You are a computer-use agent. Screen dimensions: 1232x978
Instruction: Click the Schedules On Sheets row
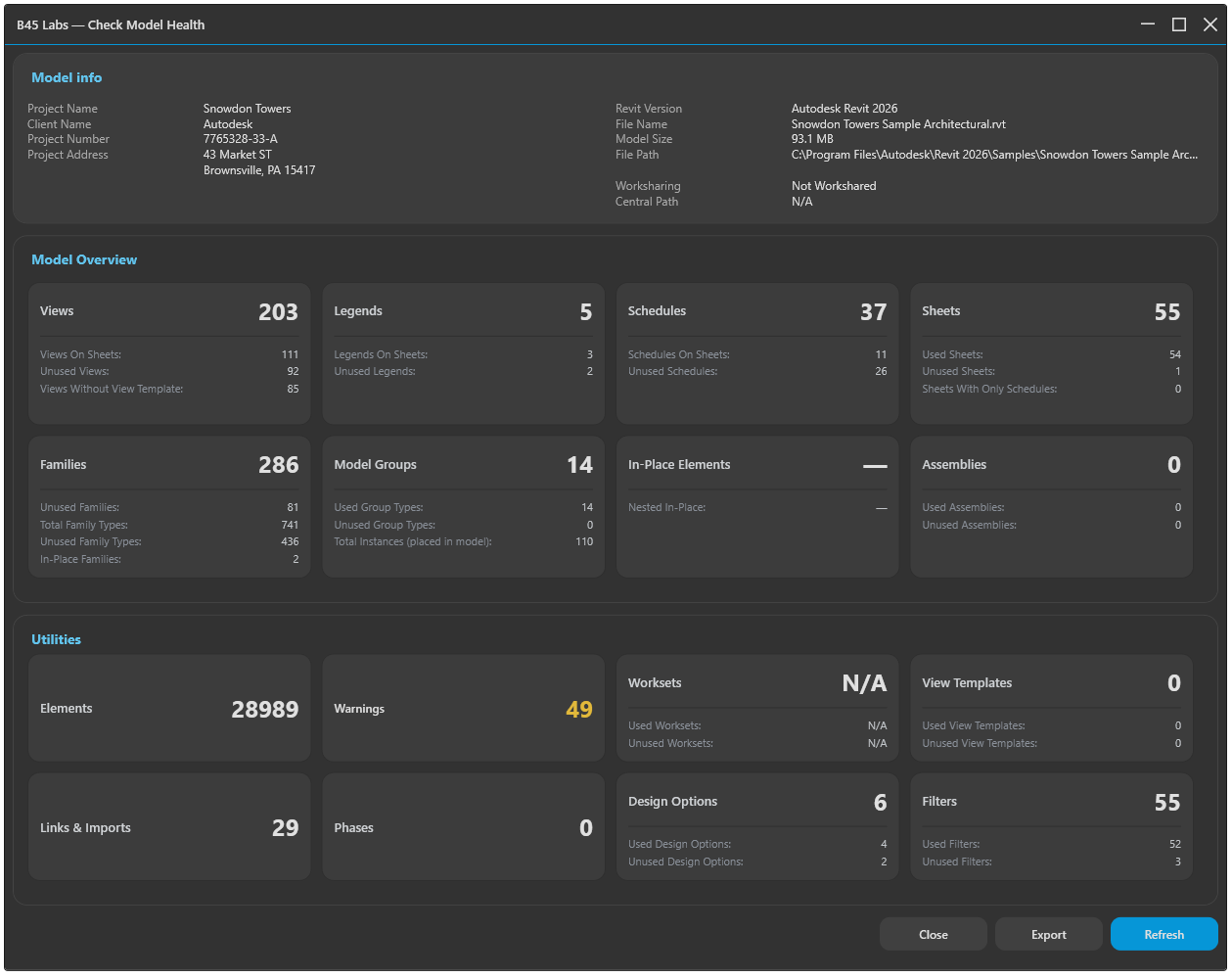point(757,354)
